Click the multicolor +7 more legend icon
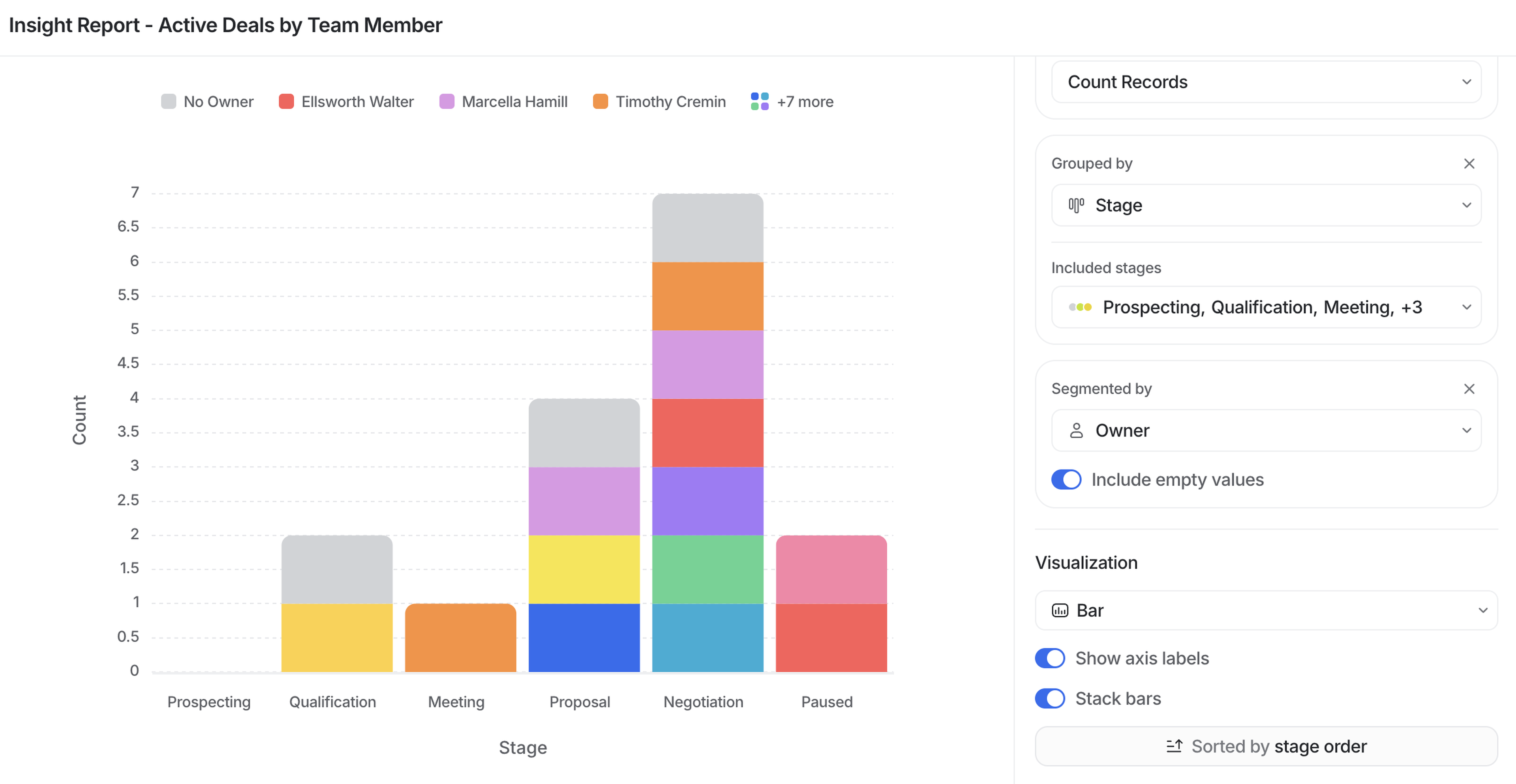Screen dimensions: 1516x784 coord(759,102)
